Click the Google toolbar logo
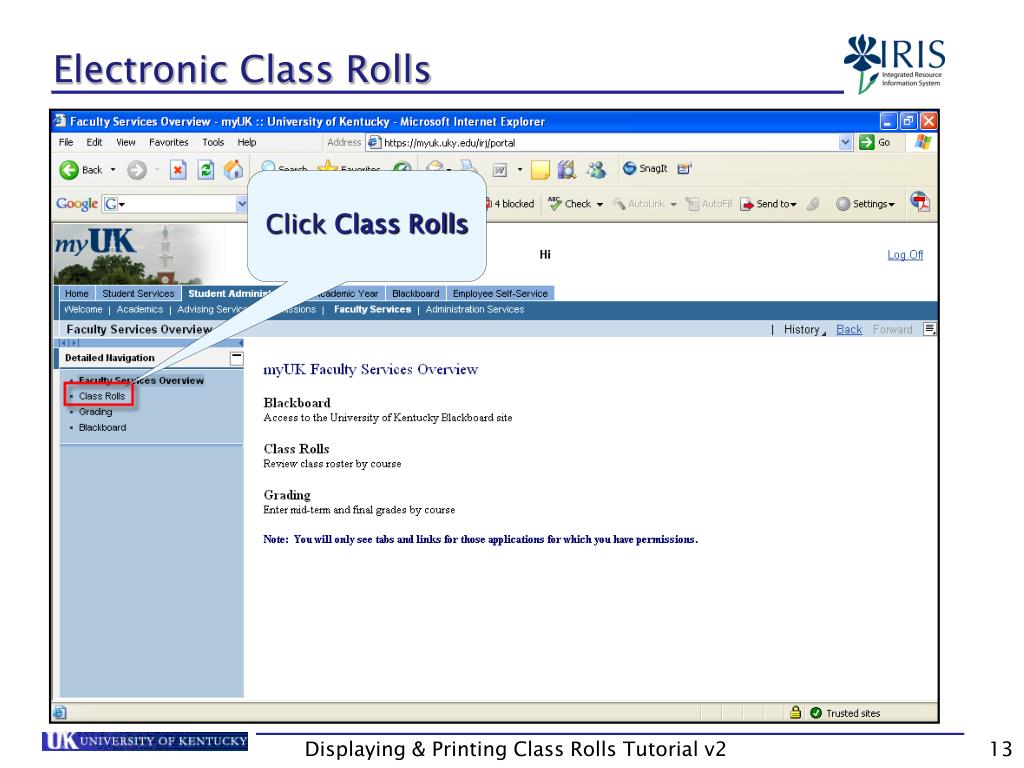This screenshot has height=768, width=1024. point(76,204)
